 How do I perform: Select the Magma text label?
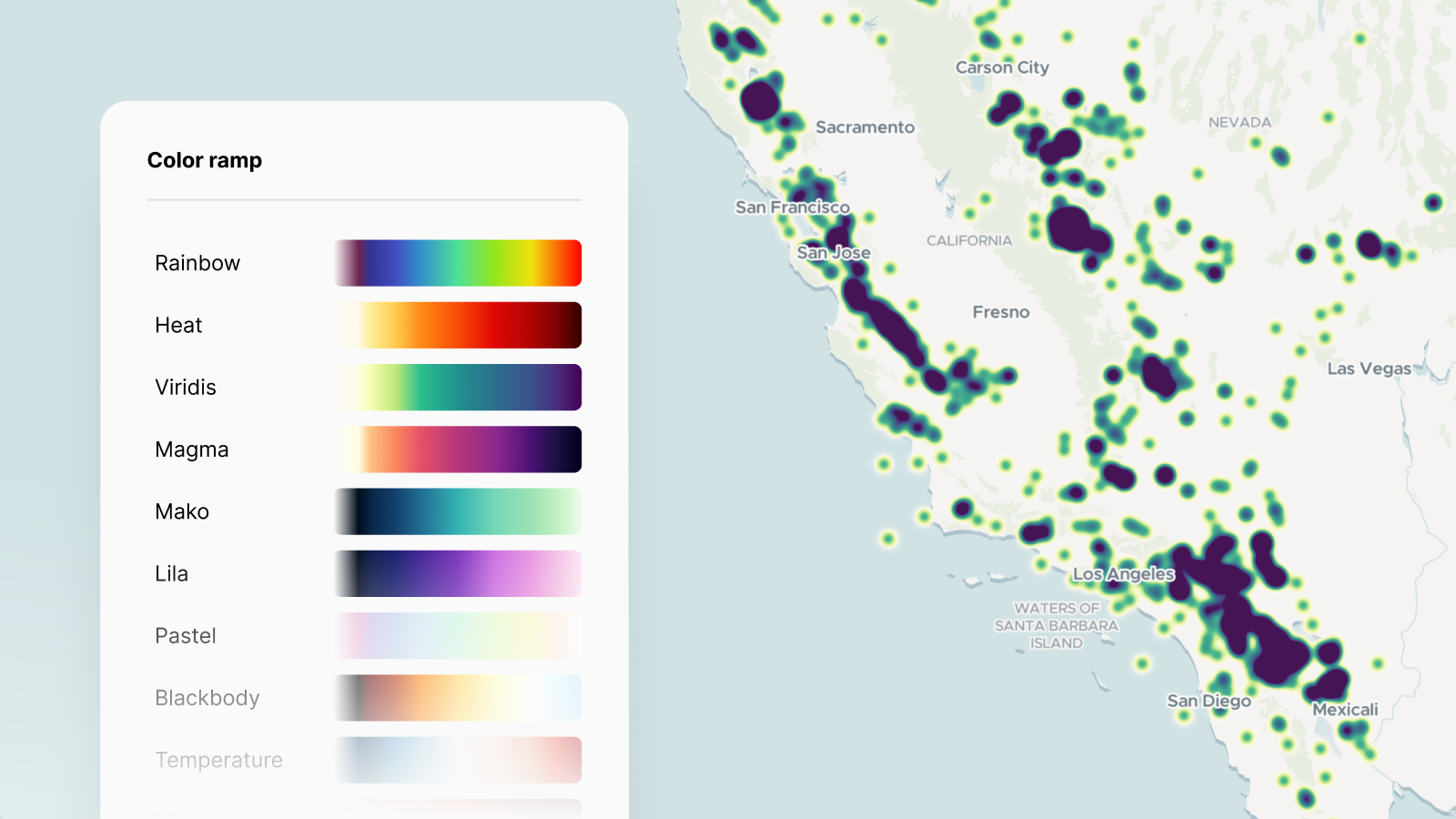coord(192,450)
